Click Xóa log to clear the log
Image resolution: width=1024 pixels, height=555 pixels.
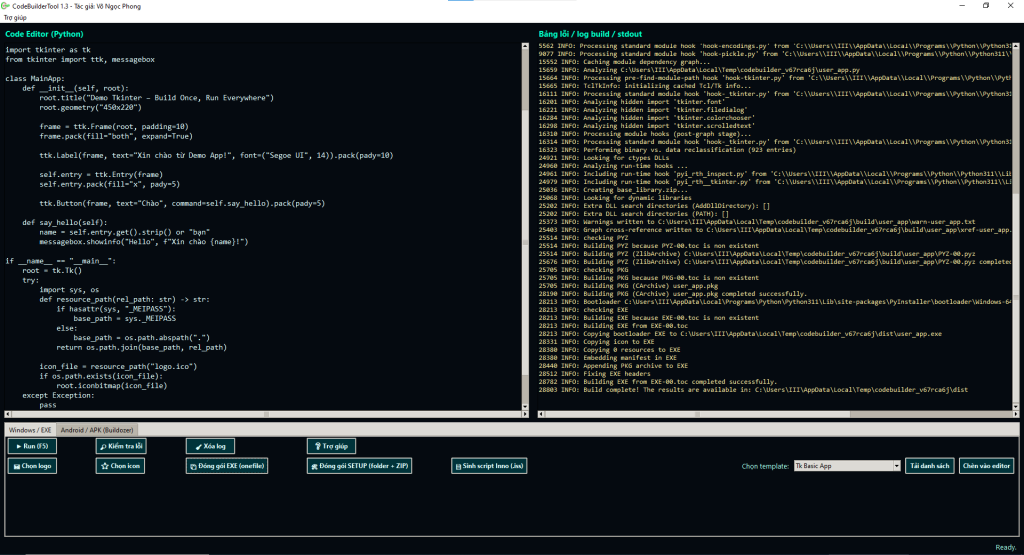tap(211, 445)
